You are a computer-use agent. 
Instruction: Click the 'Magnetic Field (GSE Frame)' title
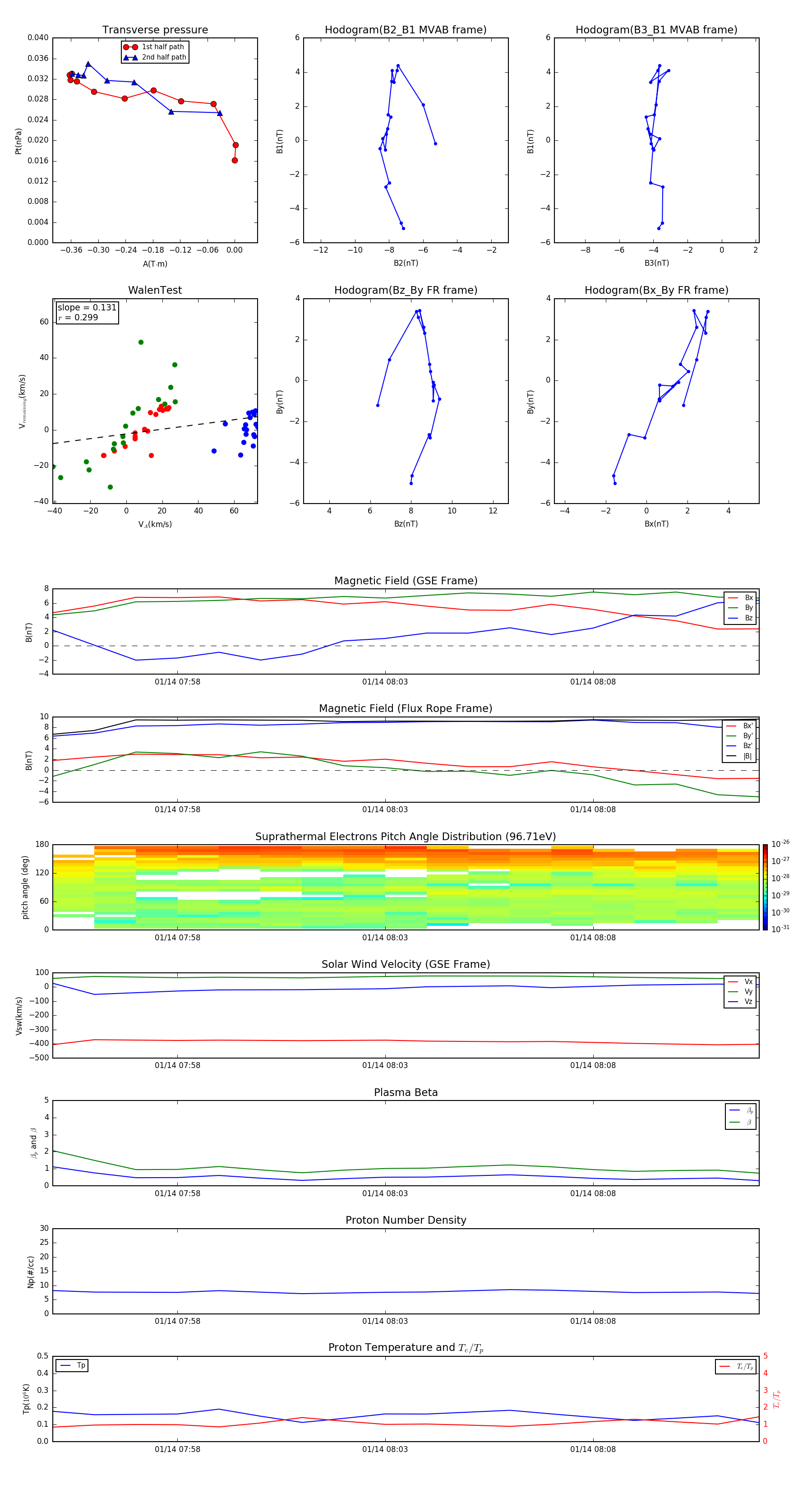[x=406, y=580]
